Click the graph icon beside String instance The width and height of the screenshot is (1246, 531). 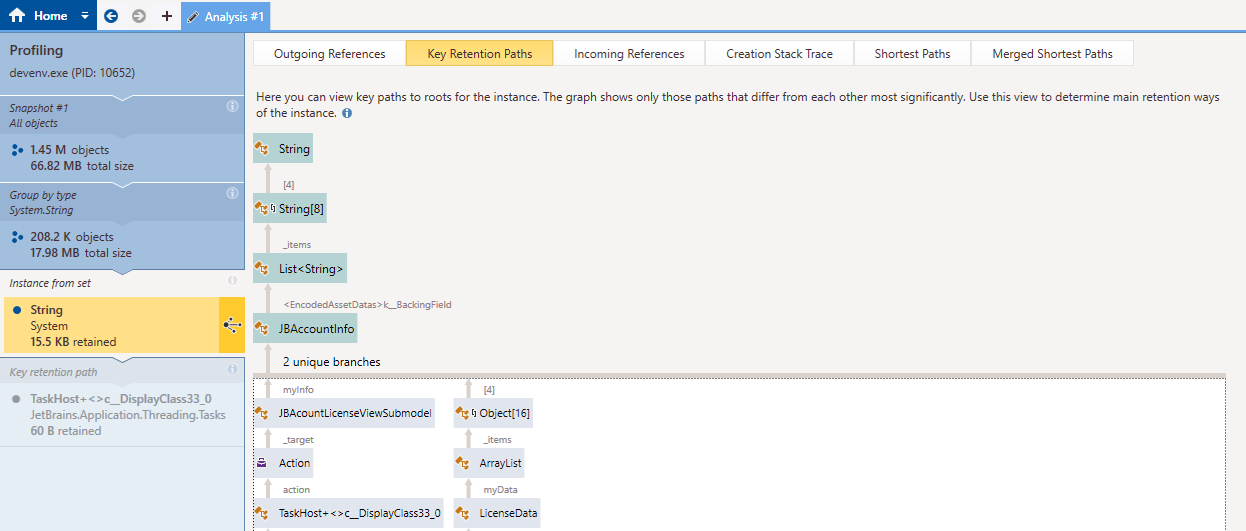pos(232,325)
